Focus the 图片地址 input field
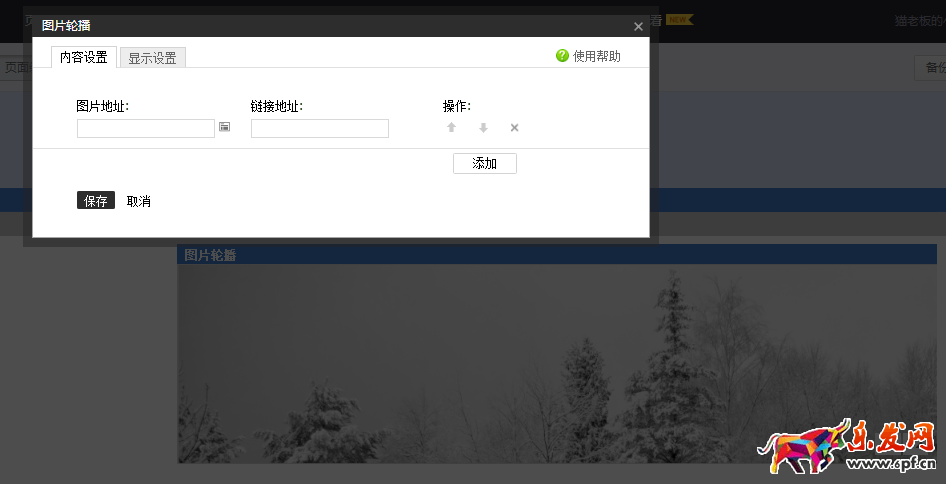946x484 pixels. pos(146,128)
